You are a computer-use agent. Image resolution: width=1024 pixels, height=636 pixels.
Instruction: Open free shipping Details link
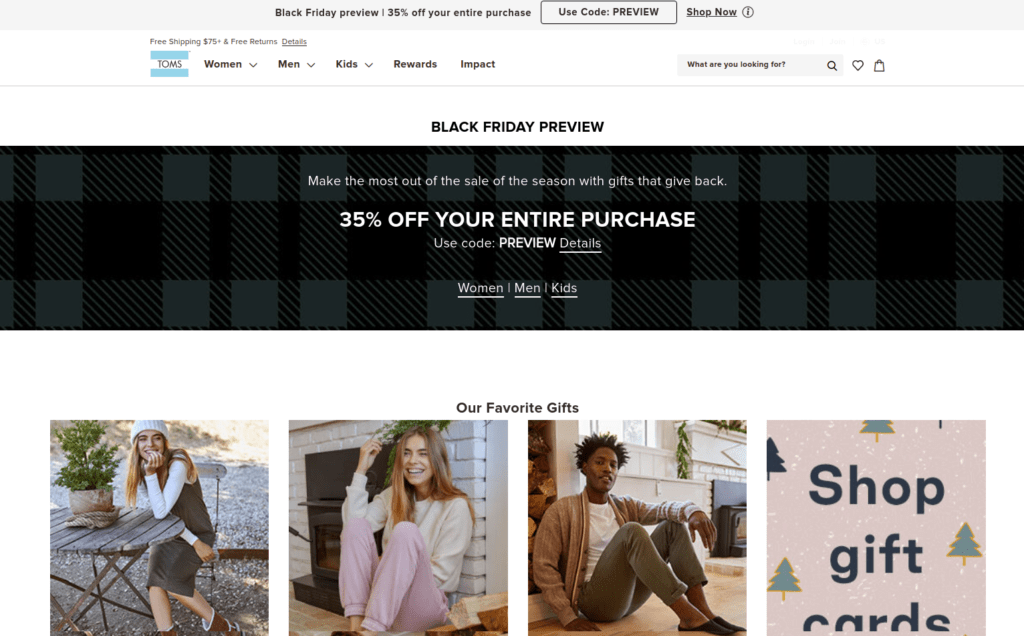(x=294, y=42)
